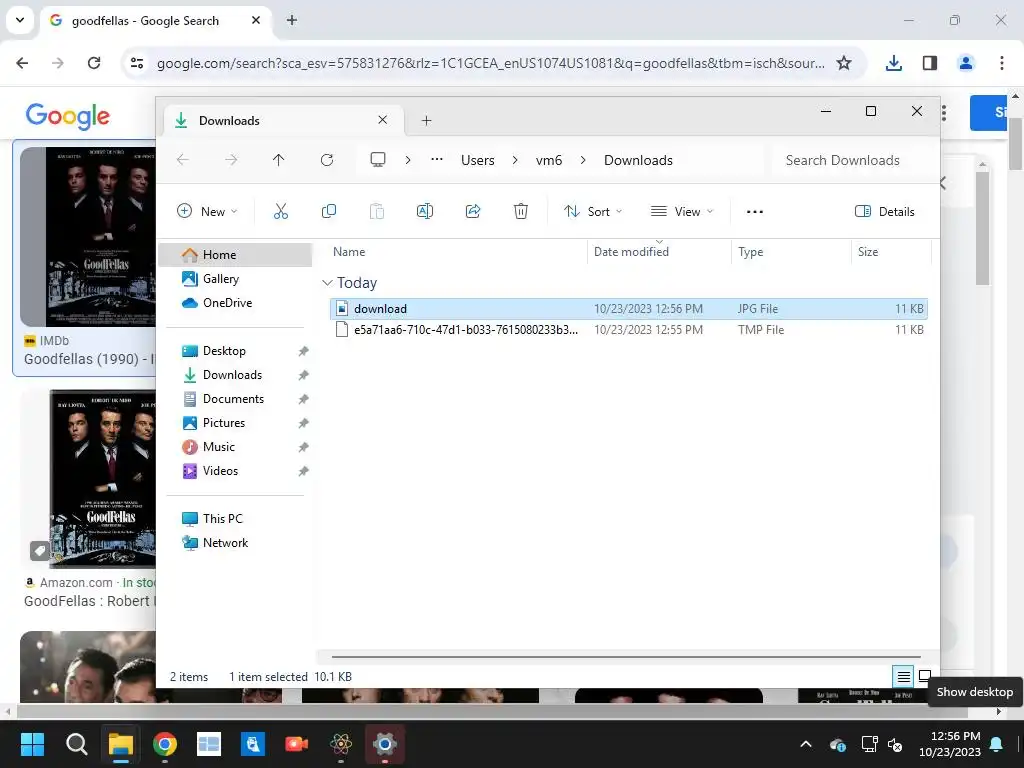Open Chrome's tab search dropdown arrow
The width and height of the screenshot is (1024, 768).
tap(20, 20)
